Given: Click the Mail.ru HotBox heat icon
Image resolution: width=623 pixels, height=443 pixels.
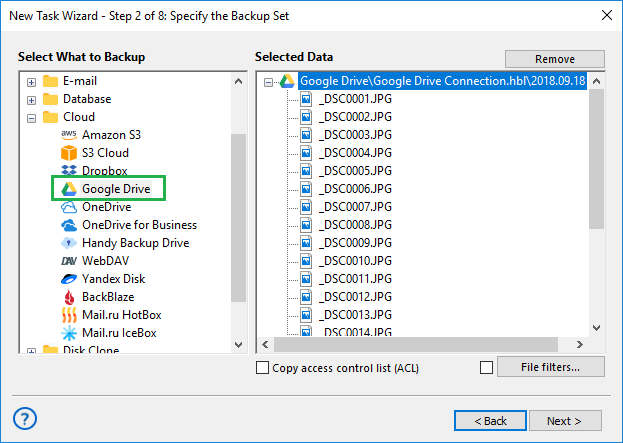Looking at the screenshot, I should 69,315.
